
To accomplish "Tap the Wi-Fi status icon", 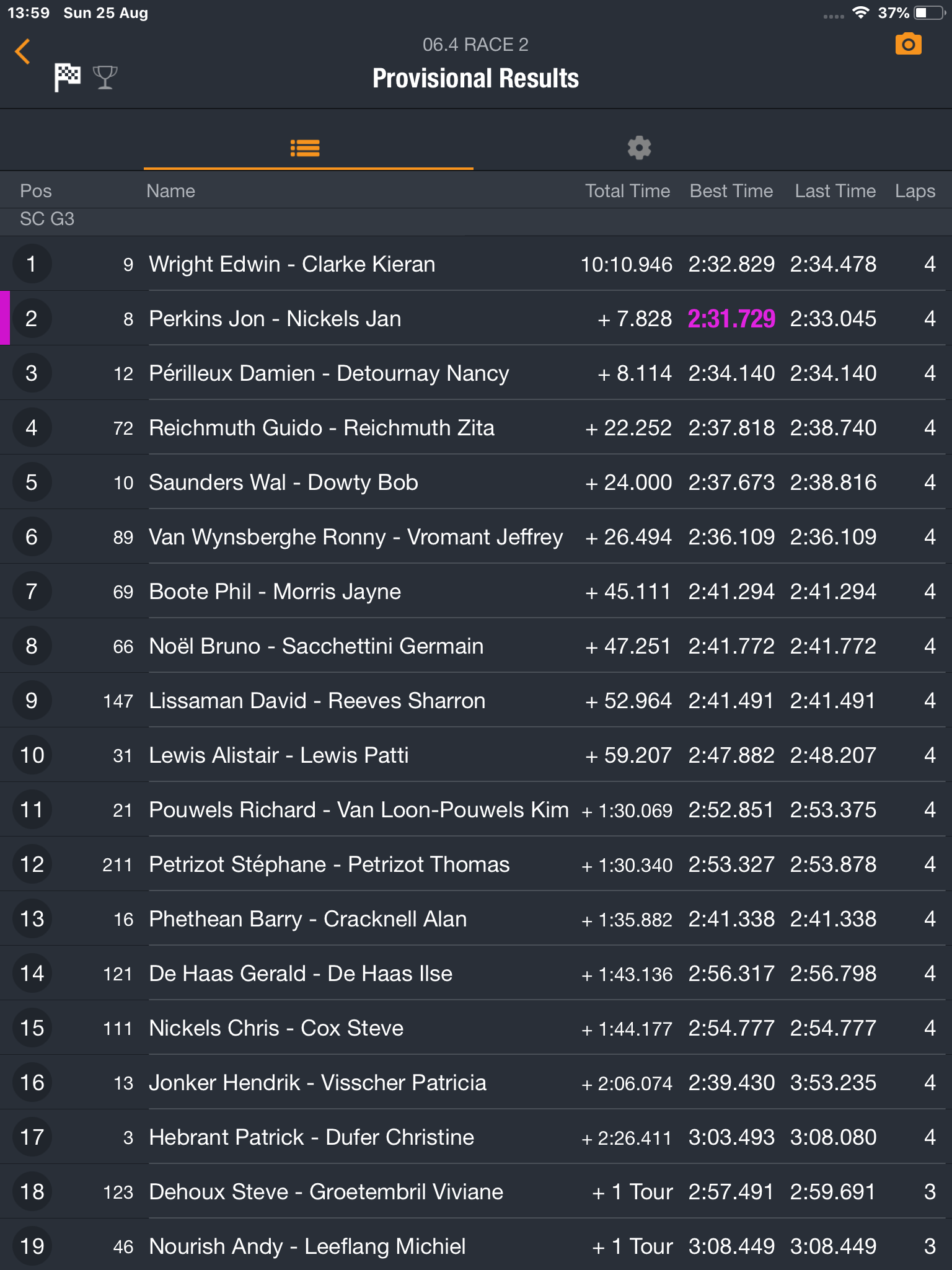I will click(x=861, y=12).
